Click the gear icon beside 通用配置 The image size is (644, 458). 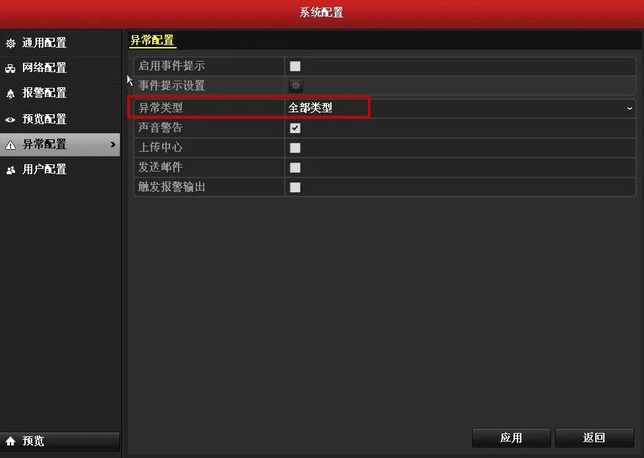10,43
